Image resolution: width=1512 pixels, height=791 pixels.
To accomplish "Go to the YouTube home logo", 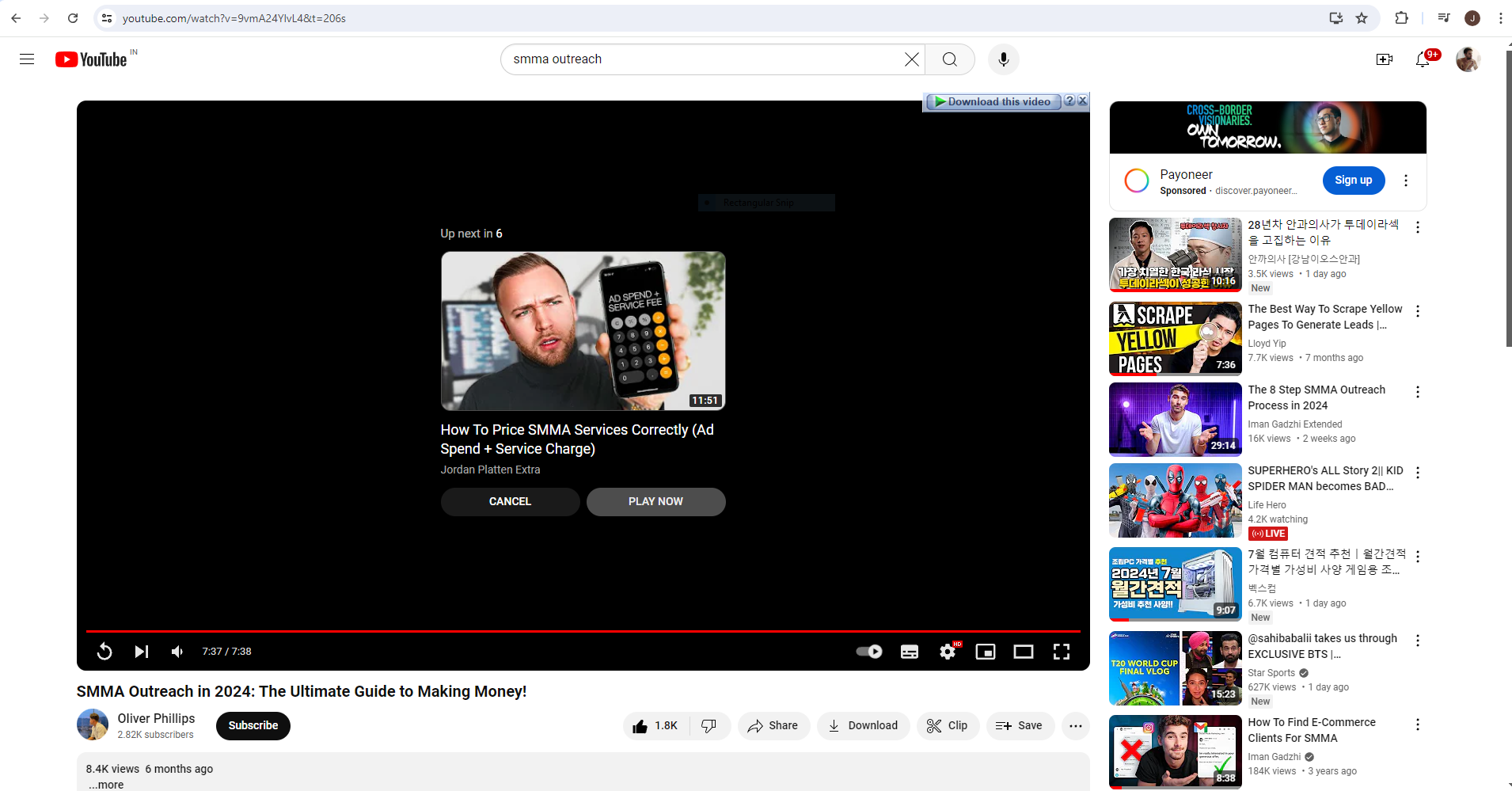I will point(92,59).
